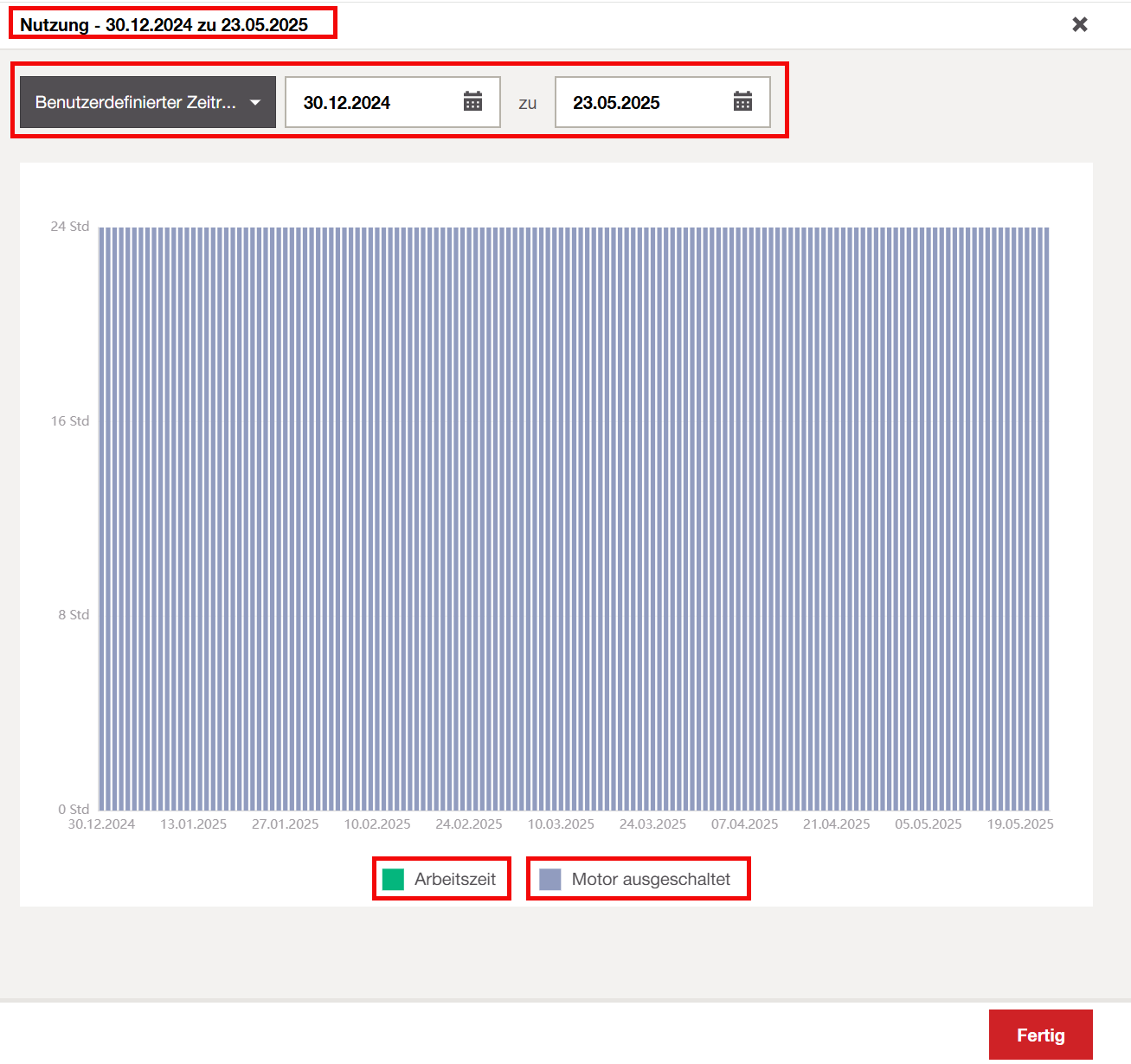The width and height of the screenshot is (1131, 1064).
Task: Open the start date calendar picker
Action: pos(472,102)
